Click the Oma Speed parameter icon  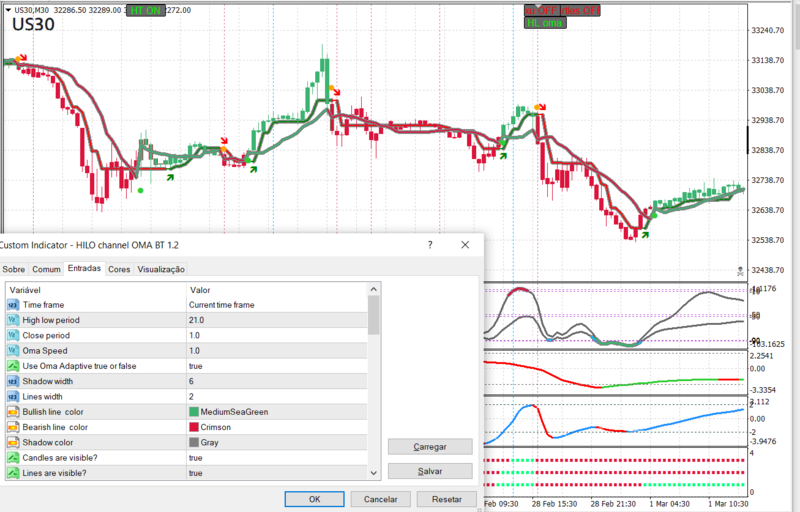(14, 350)
